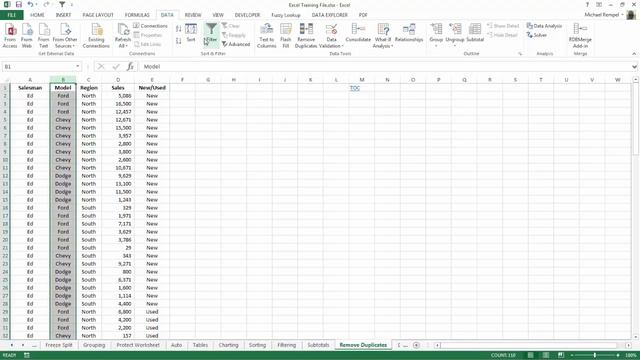Open the Outline dialog launcher

click(520, 54)
